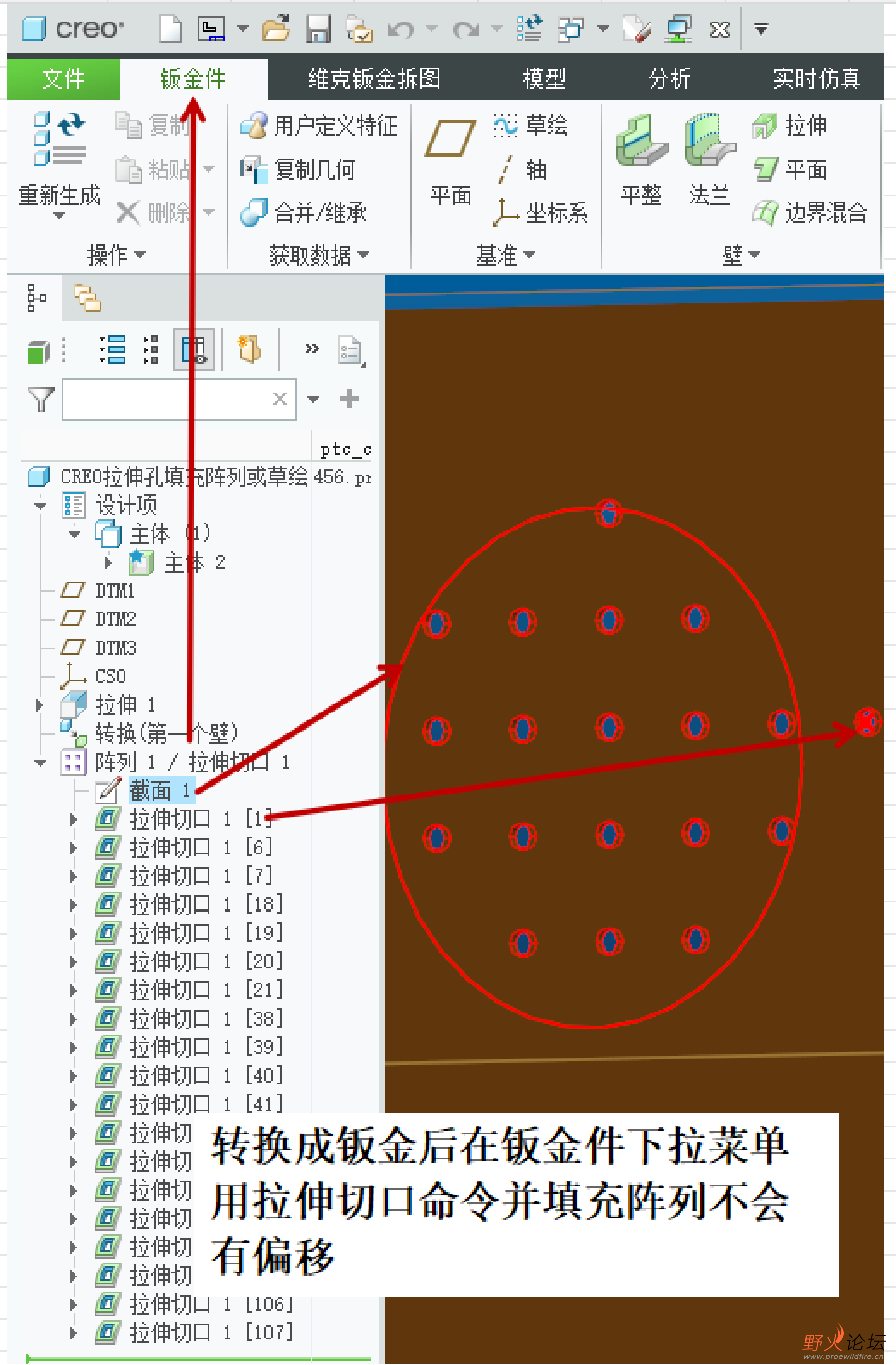Screen dimensions: 896x1365
Task: Select DTM3 datum plane in tree
Action: coord(98,648)
